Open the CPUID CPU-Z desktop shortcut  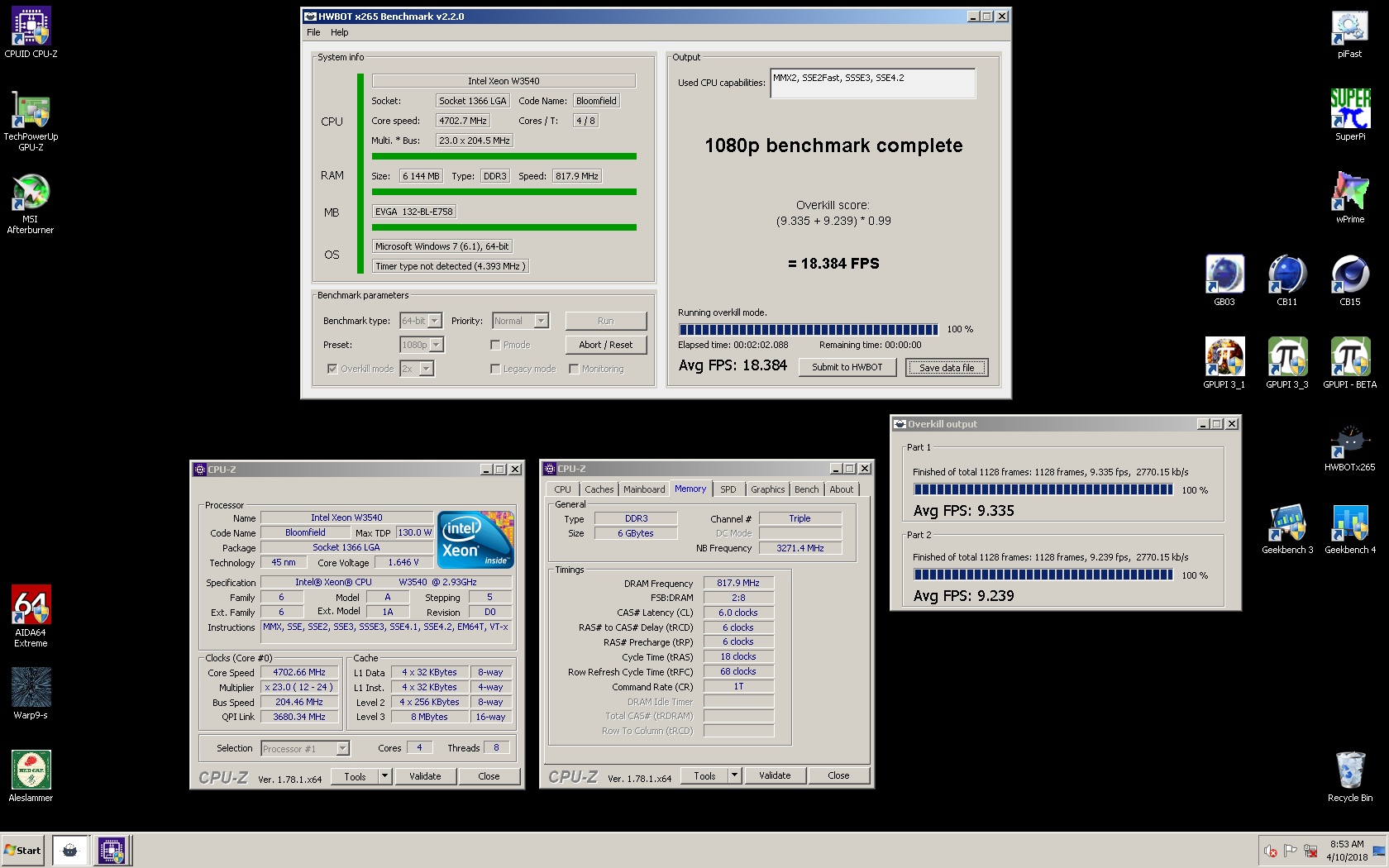click(31, 33)
